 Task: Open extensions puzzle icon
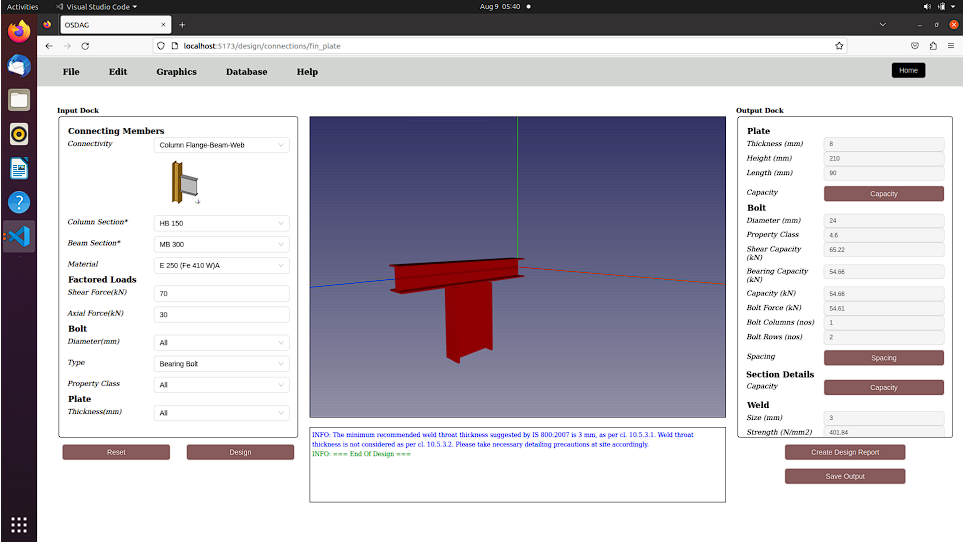coord(933,46)
